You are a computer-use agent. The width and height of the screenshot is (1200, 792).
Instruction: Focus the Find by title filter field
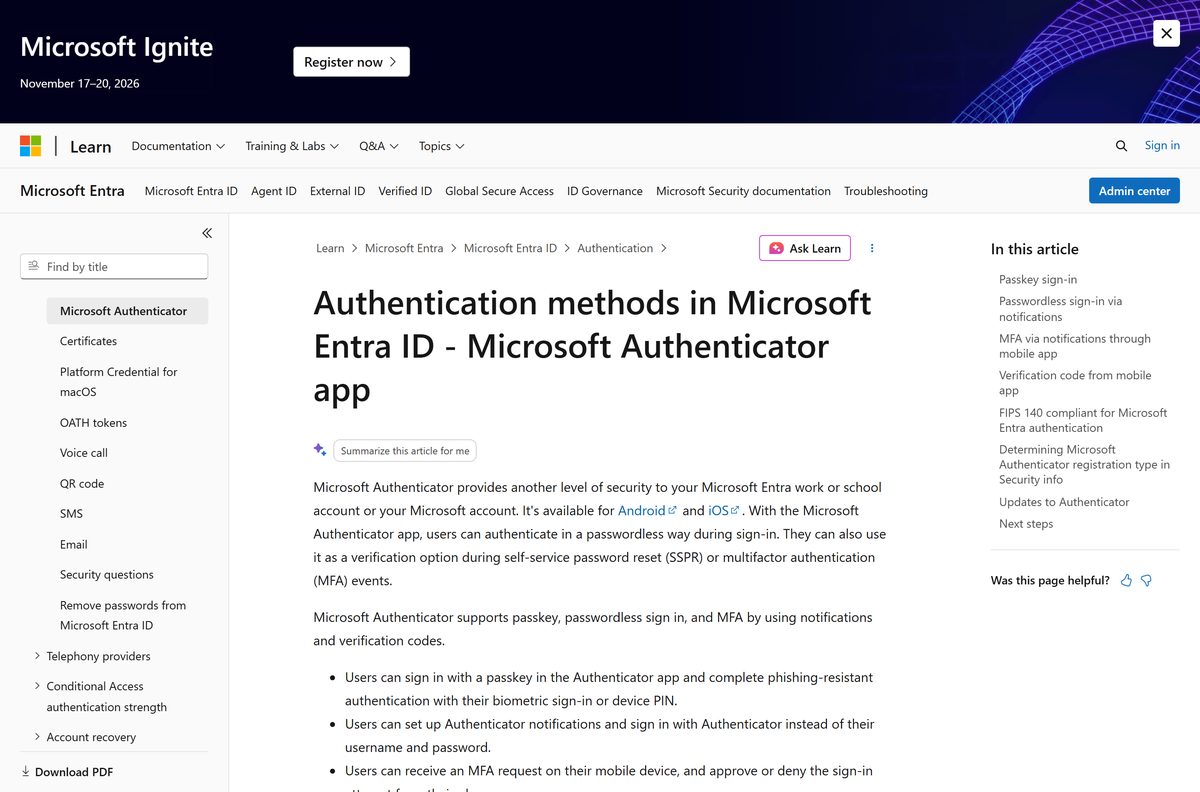coord(114,266)
